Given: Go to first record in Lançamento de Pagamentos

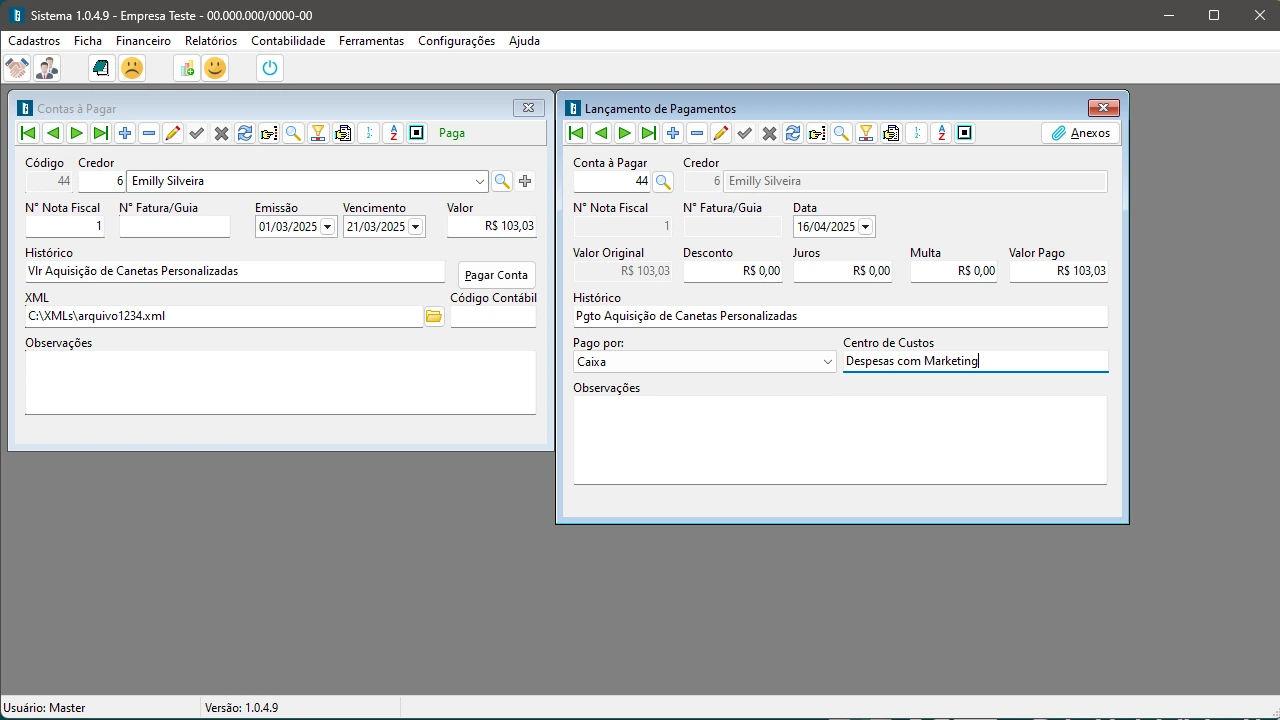Looking at the screenshot, I should (576, 133).
